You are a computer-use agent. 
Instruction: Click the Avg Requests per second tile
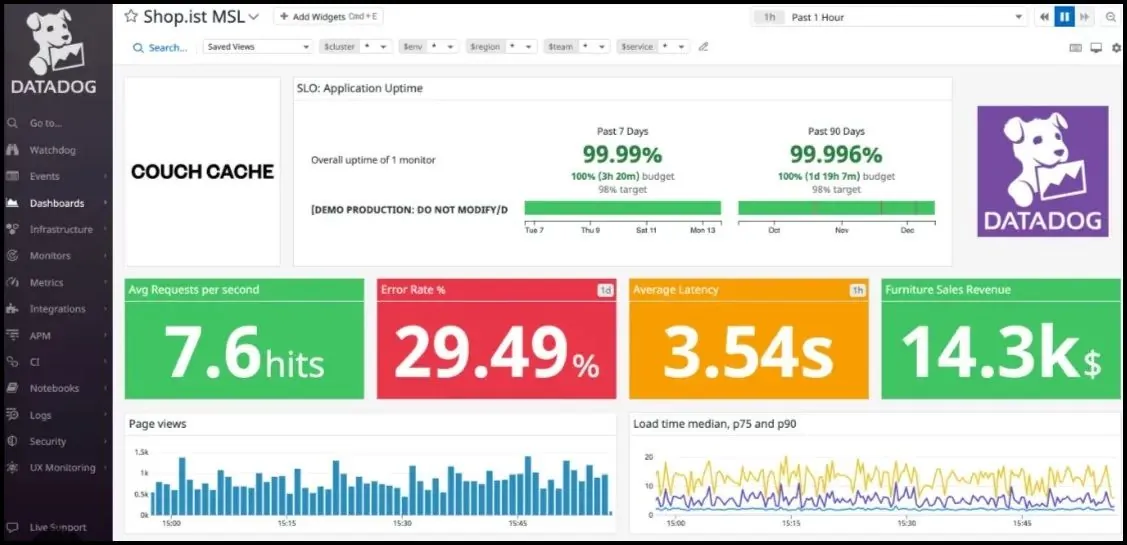(x=244, y=339)
